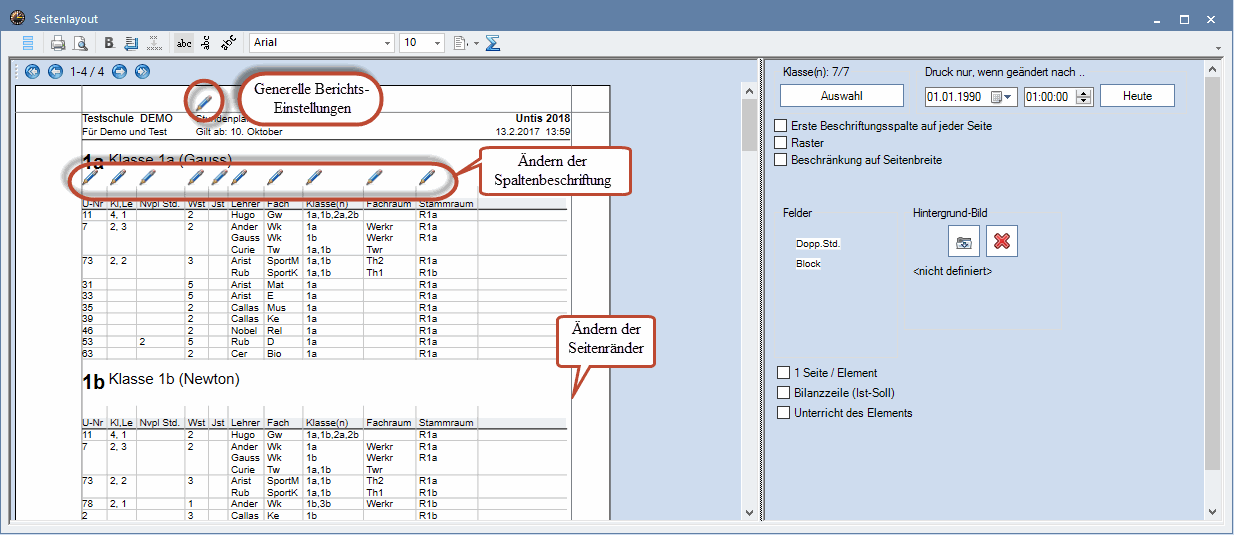
Task: Click the printer icon to print
Action: [58, 43]
